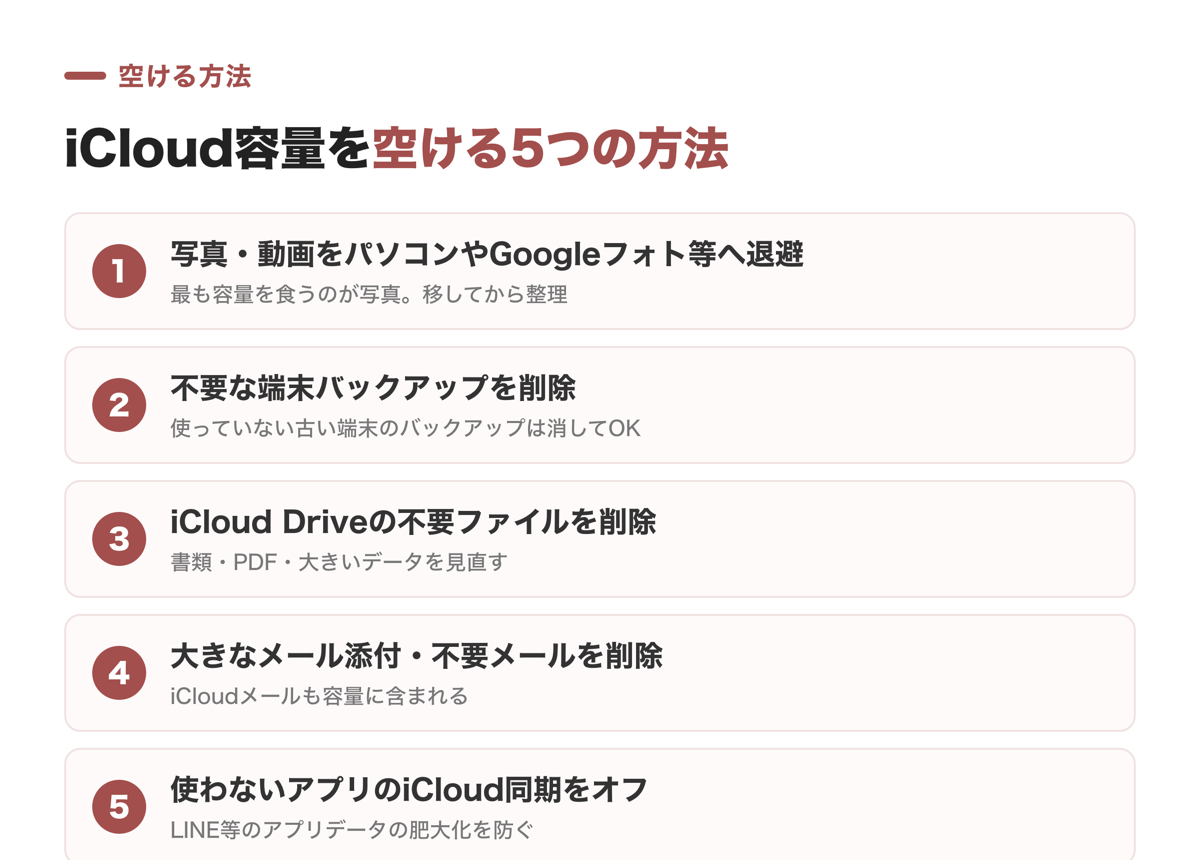Click the title "写真・動画をパソコンやGoogleフォト等へ退避"

[487, 254]
